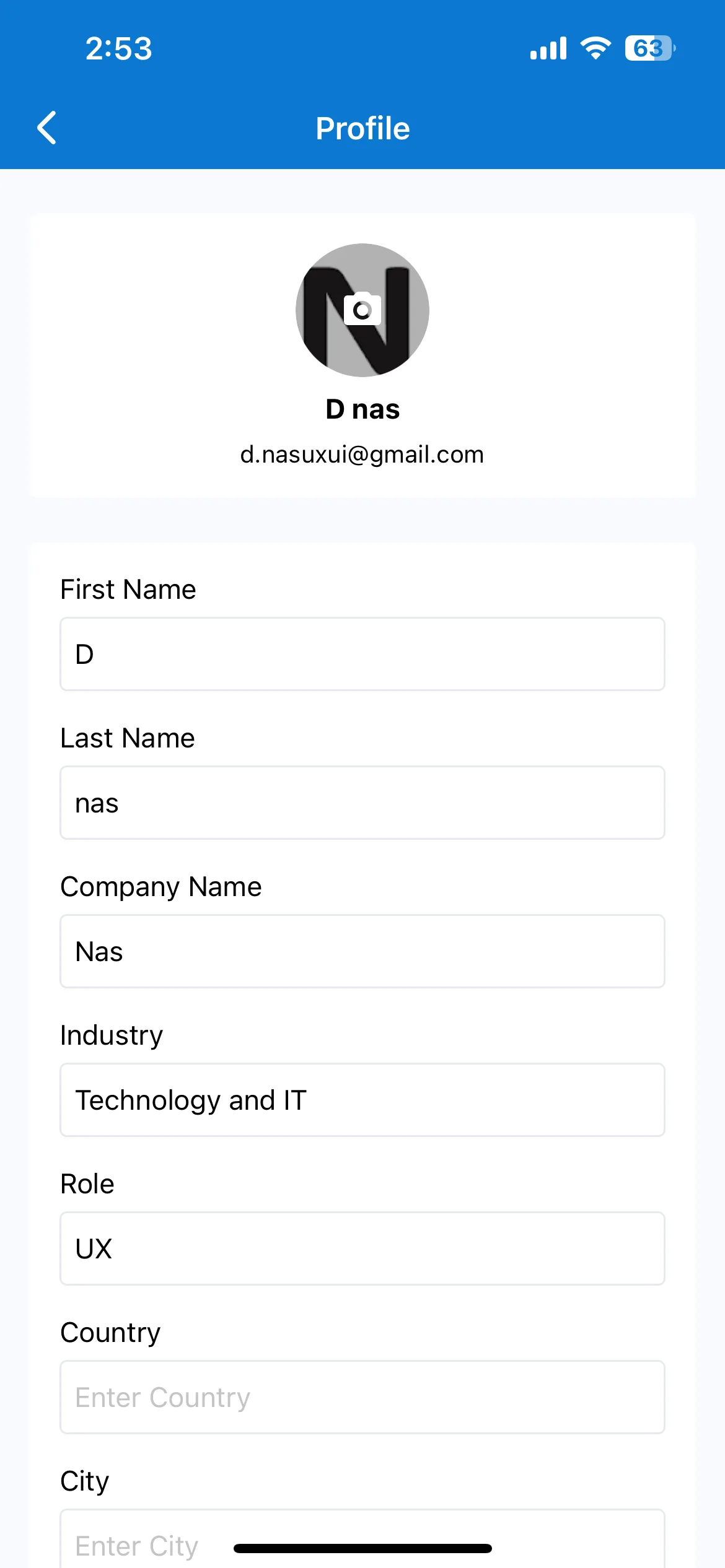Open the Industry field Technology and IT
Image resolution: width=725 pixels, height=1568 pixels.
tap(362, 1100)
